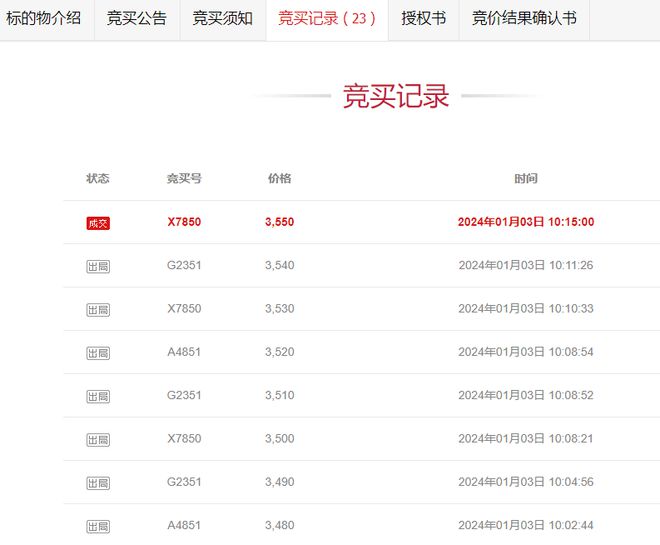Click the time 2024年01月03日 10:02:44
The image size is (660, 545).
[526, 525]
